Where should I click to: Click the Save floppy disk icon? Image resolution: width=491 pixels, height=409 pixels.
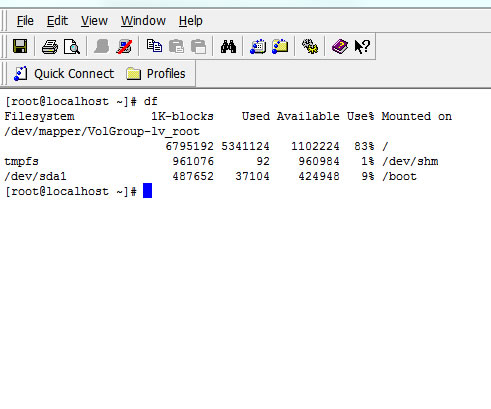pos(20,46)
